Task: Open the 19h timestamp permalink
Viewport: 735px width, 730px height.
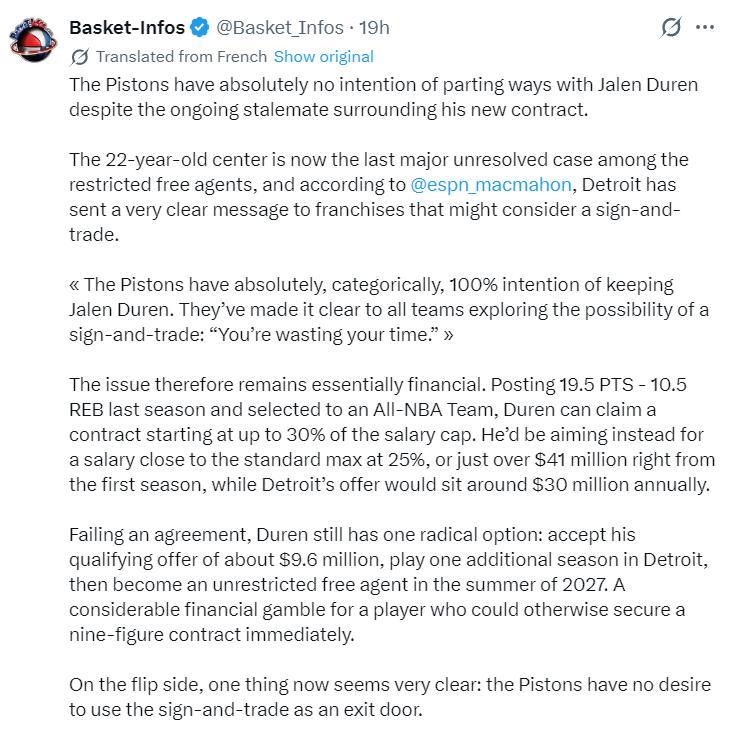Action: click(x=374, y=28)
